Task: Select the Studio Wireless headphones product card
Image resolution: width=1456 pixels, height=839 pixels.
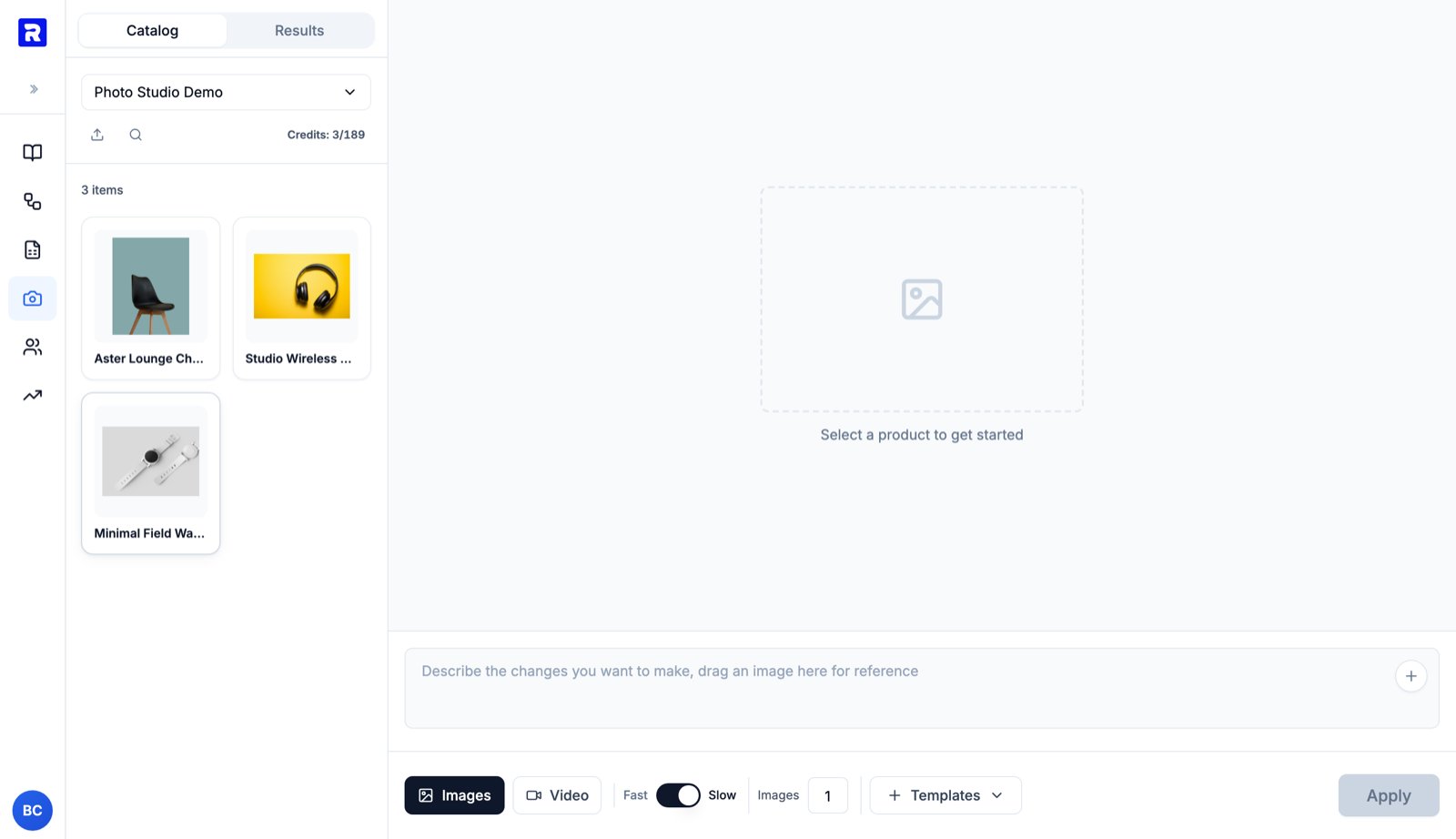Action: click(x=301, y=298)
